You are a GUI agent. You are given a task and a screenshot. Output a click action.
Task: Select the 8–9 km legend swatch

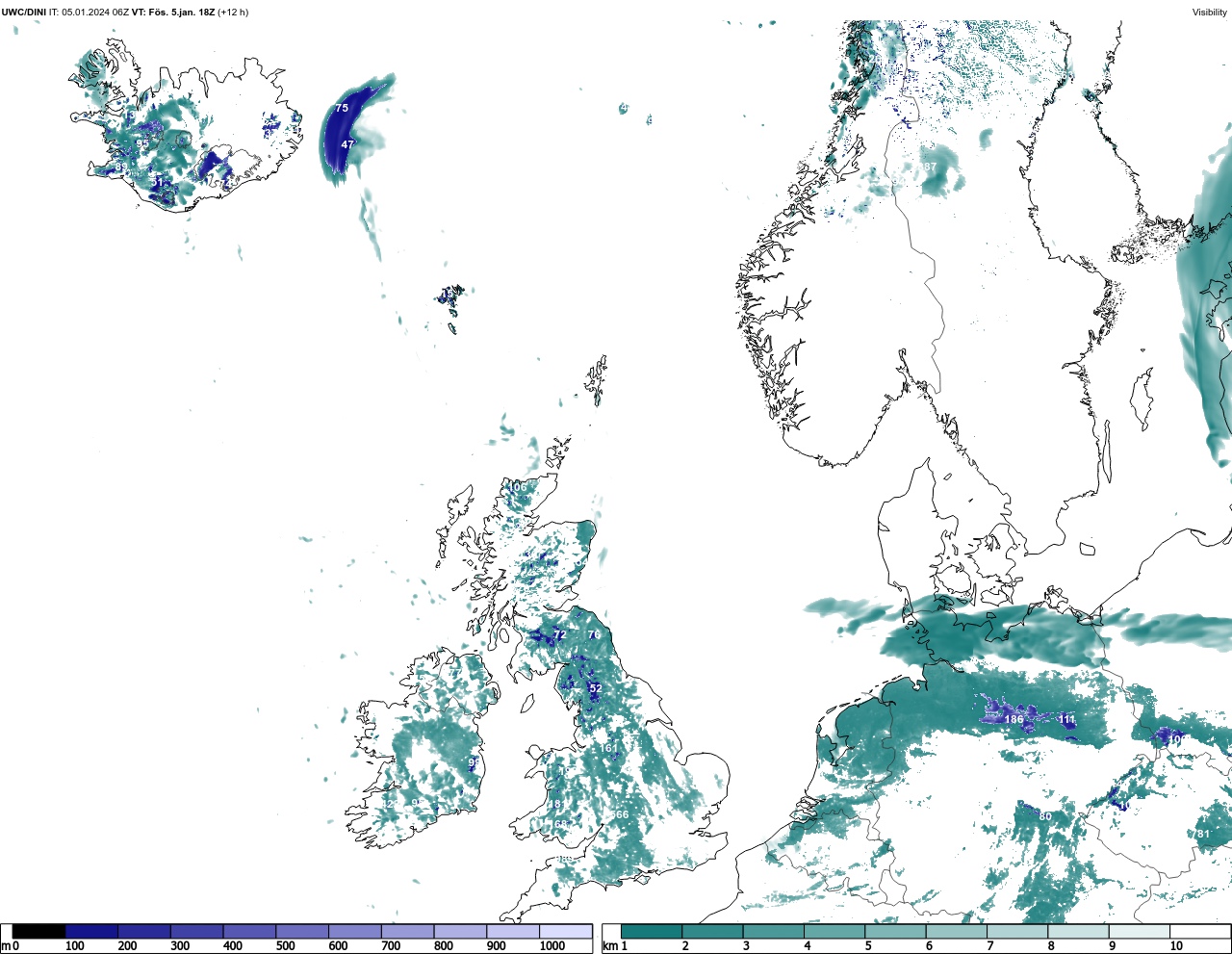pyautogui.click(x=1078, y=932)
